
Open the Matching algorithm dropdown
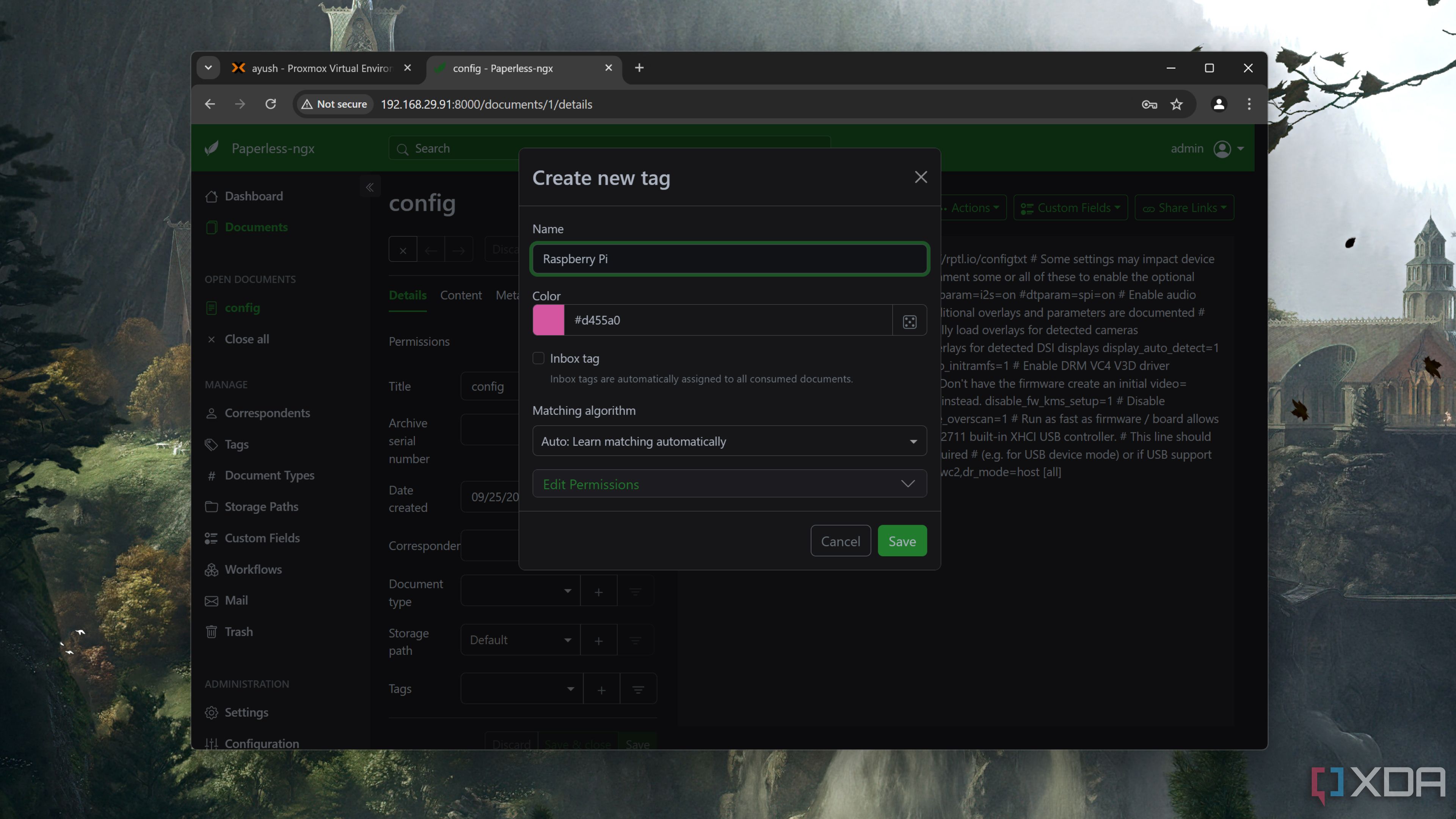729,441
